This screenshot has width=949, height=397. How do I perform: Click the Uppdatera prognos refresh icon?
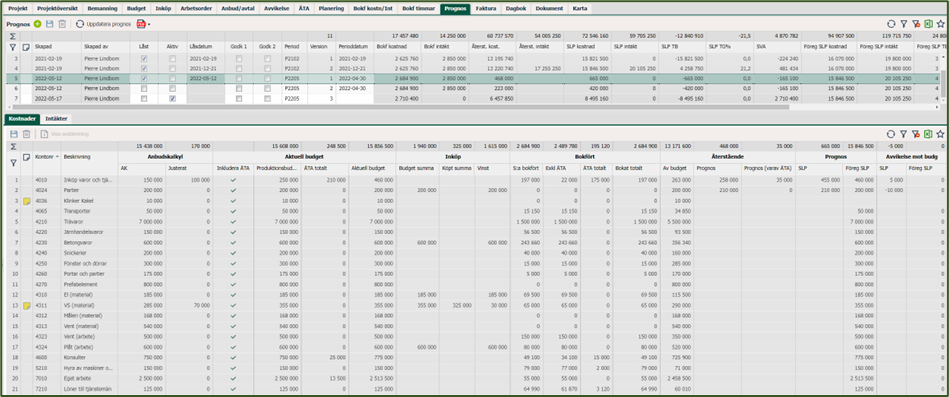point(80,24)
